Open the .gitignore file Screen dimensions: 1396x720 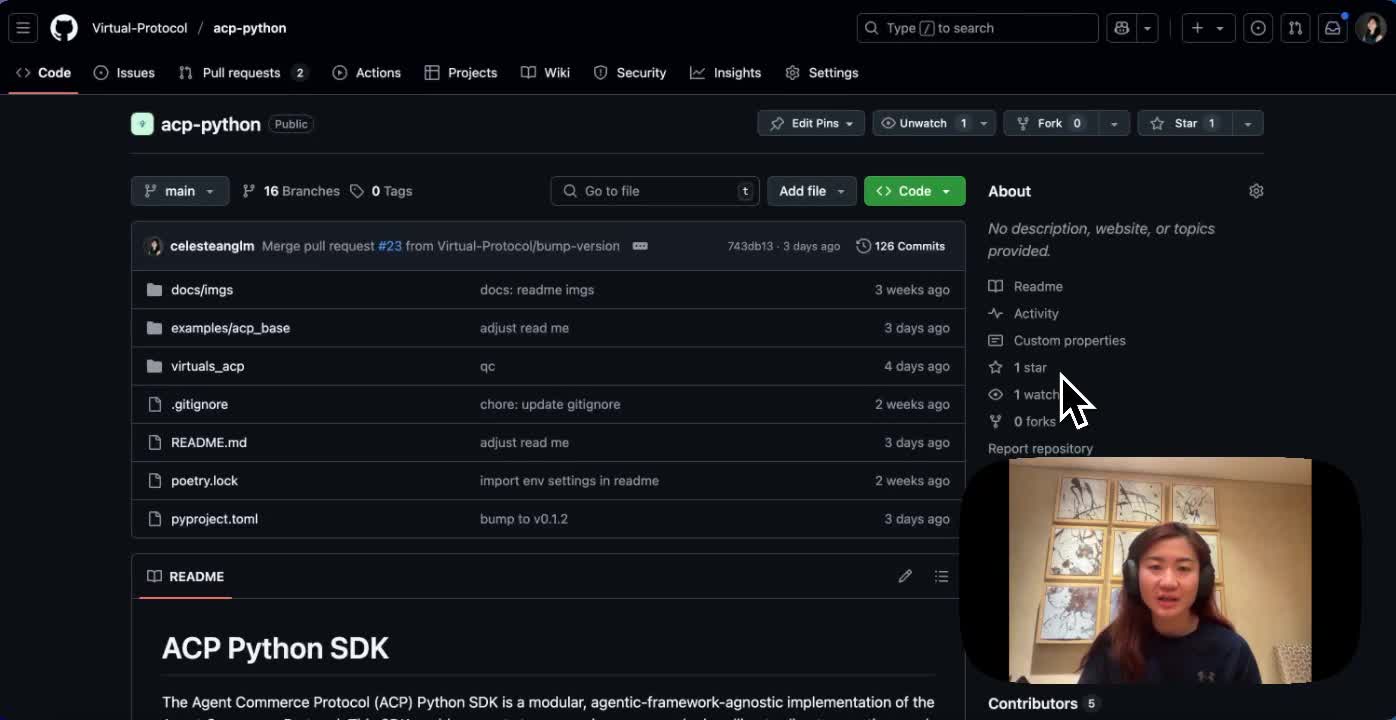[x=199, y=404]
